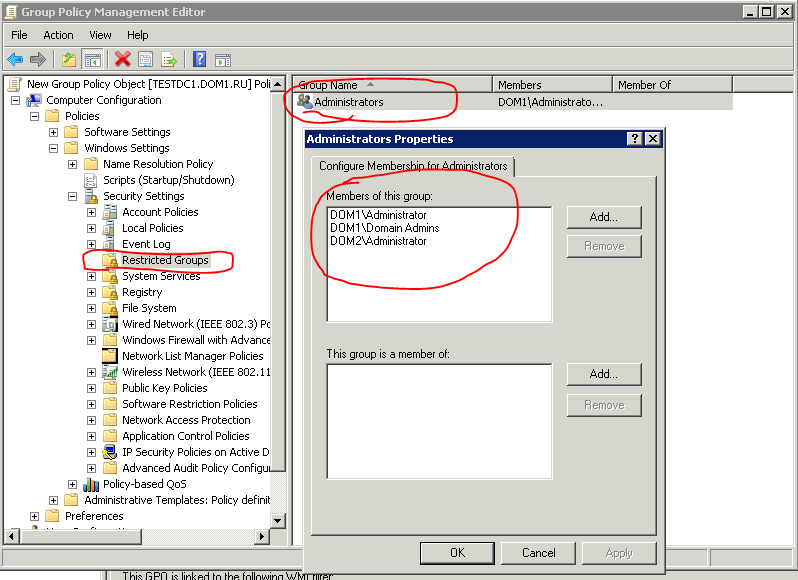Image resolution: width=798 pixels, height=580 pixels.
Task: Click the Export List toolbar icon
Action: click(x=169, y=60)
